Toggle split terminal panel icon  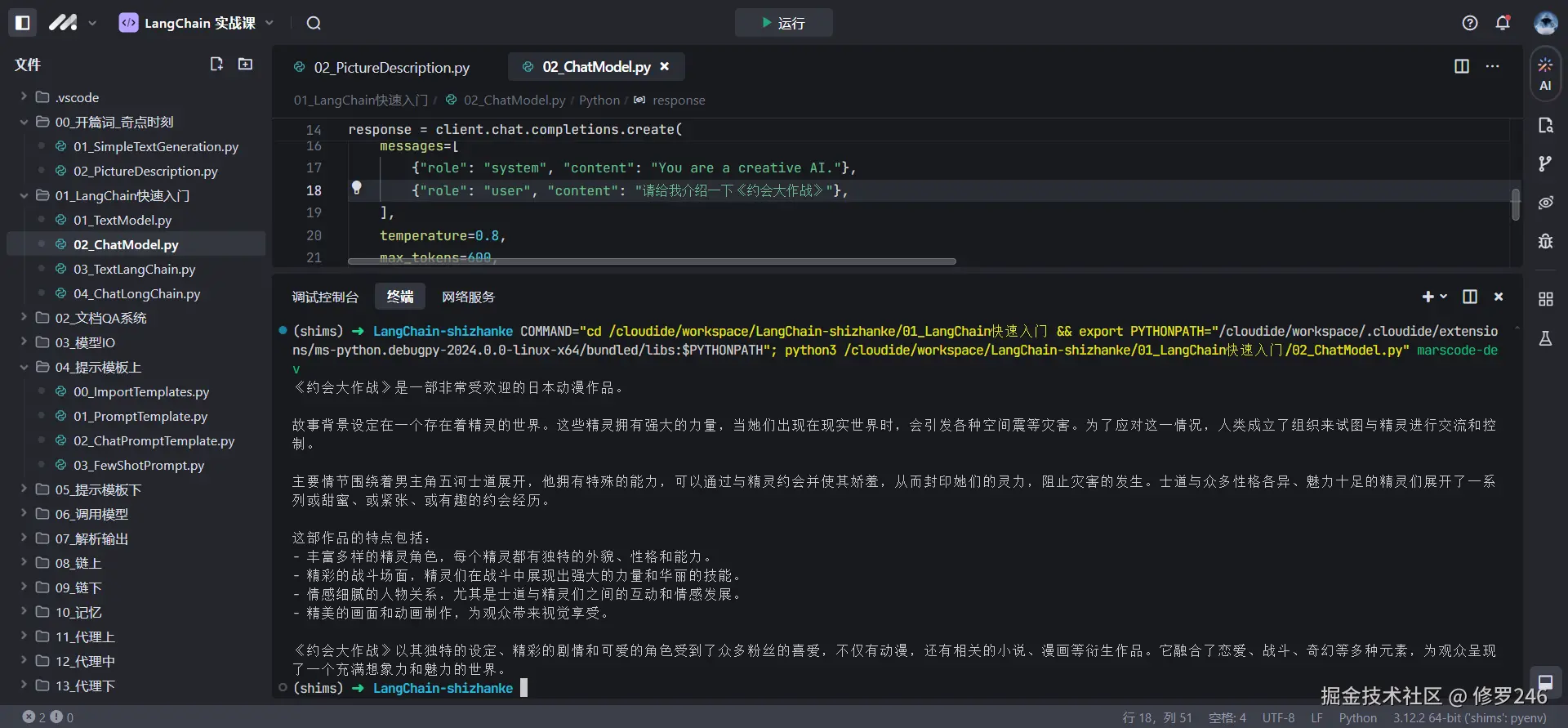[1470, 297]
